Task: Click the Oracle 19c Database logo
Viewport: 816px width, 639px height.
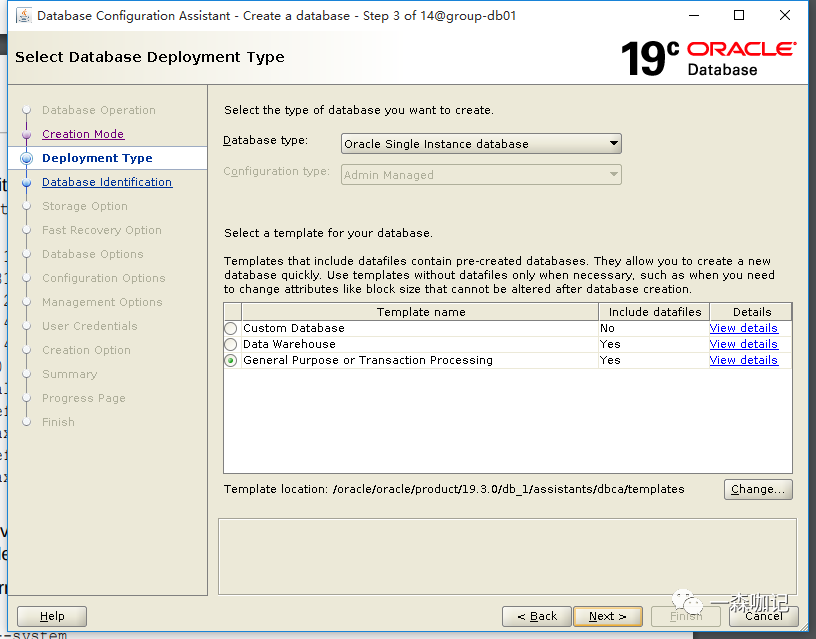Action: tap(708, 58)
